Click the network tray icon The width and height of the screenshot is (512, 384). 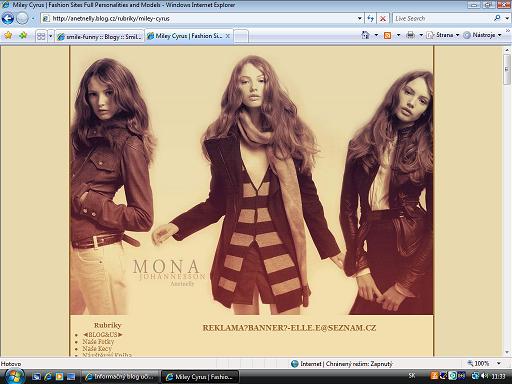(475, 376)
